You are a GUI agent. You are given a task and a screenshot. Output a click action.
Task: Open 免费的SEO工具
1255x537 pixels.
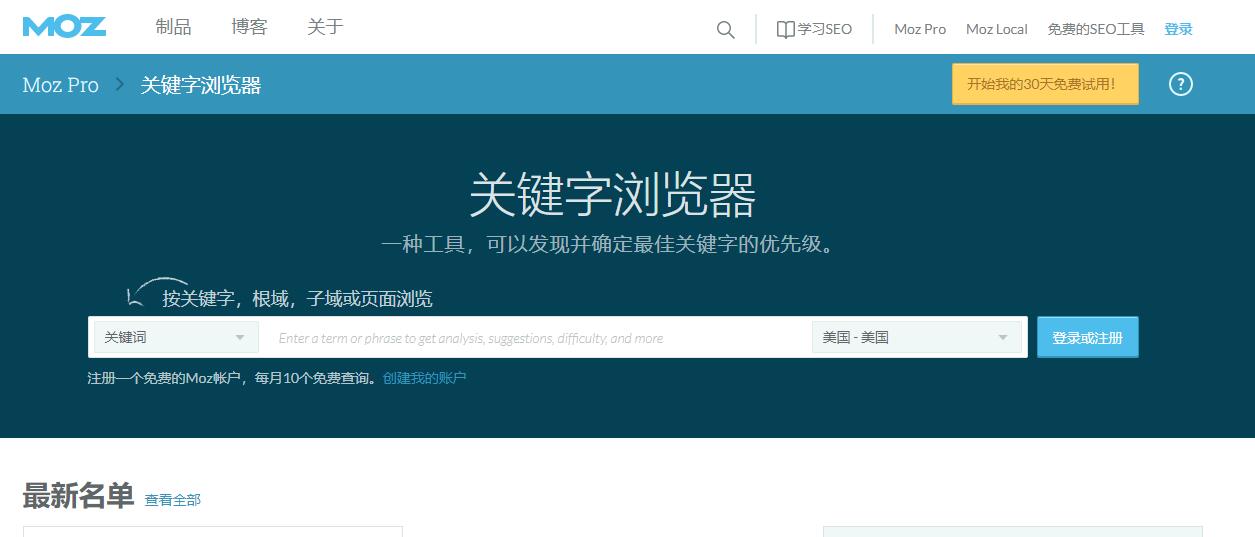pyautogui.click(x=1096, y=29)
